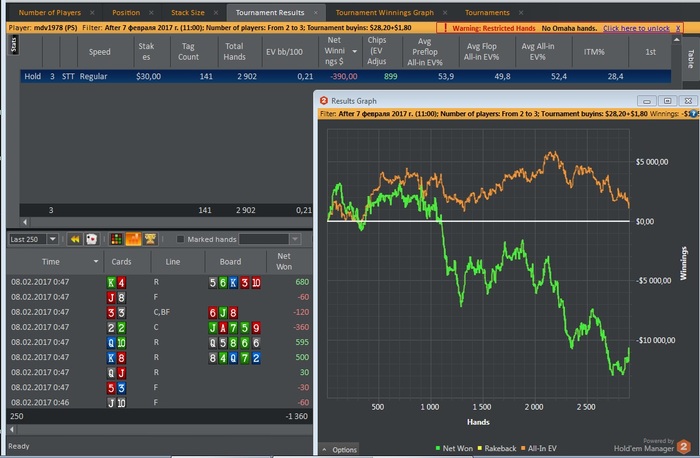
Task: Click the hands list scroll-left arrow
Action: point(12,429)
